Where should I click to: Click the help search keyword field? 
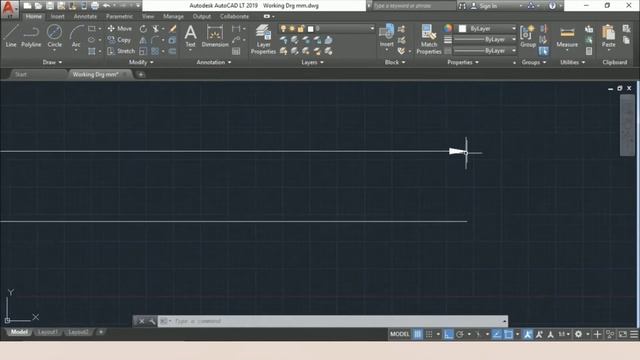point(413,6)
